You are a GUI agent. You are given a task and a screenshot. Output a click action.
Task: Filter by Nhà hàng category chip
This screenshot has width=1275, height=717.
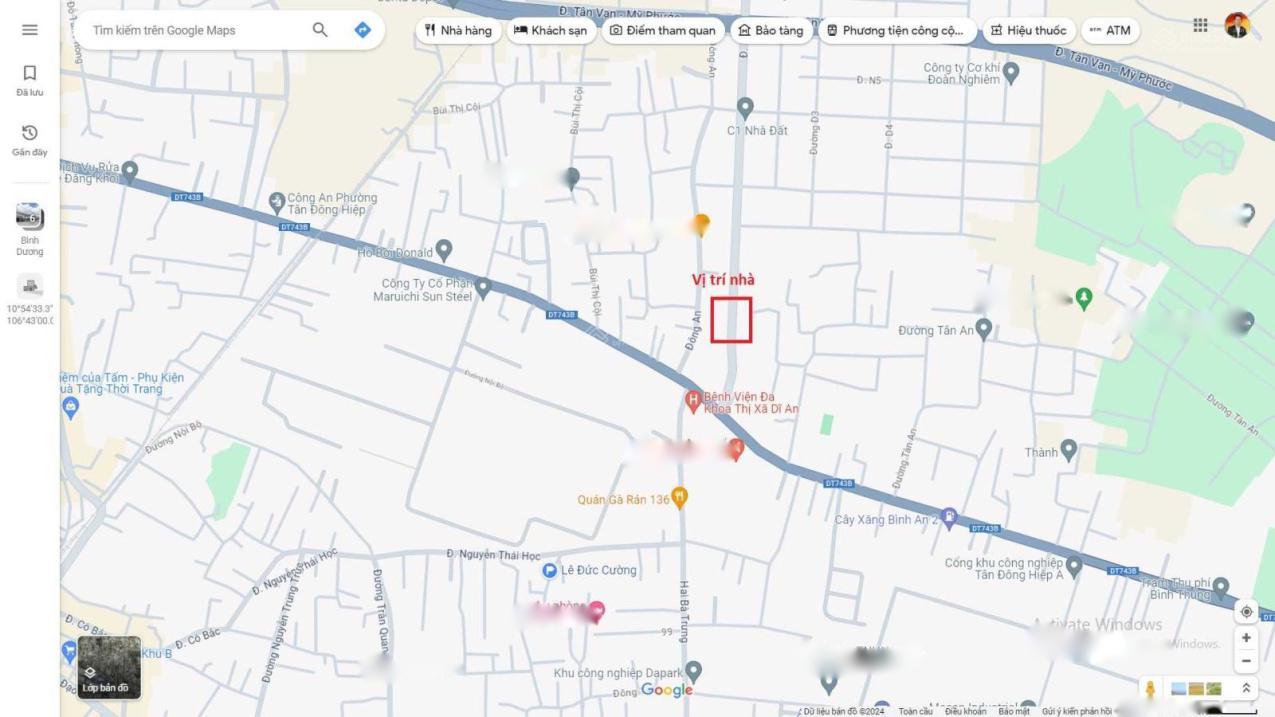click(458, 30)
